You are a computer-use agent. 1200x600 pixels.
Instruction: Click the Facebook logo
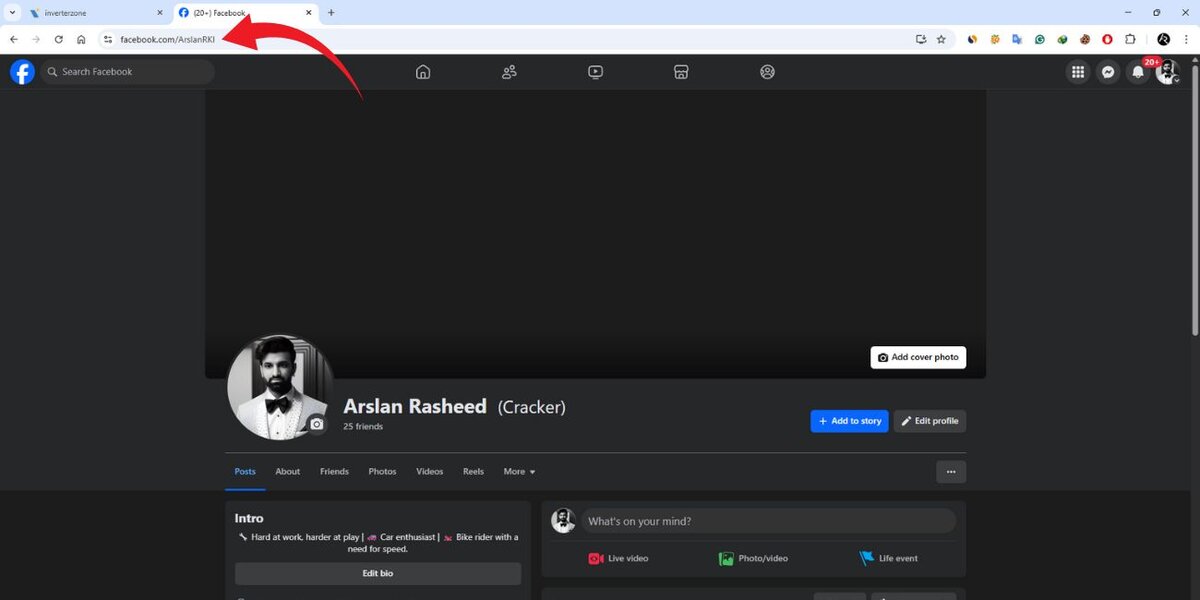tap(22, 72)
